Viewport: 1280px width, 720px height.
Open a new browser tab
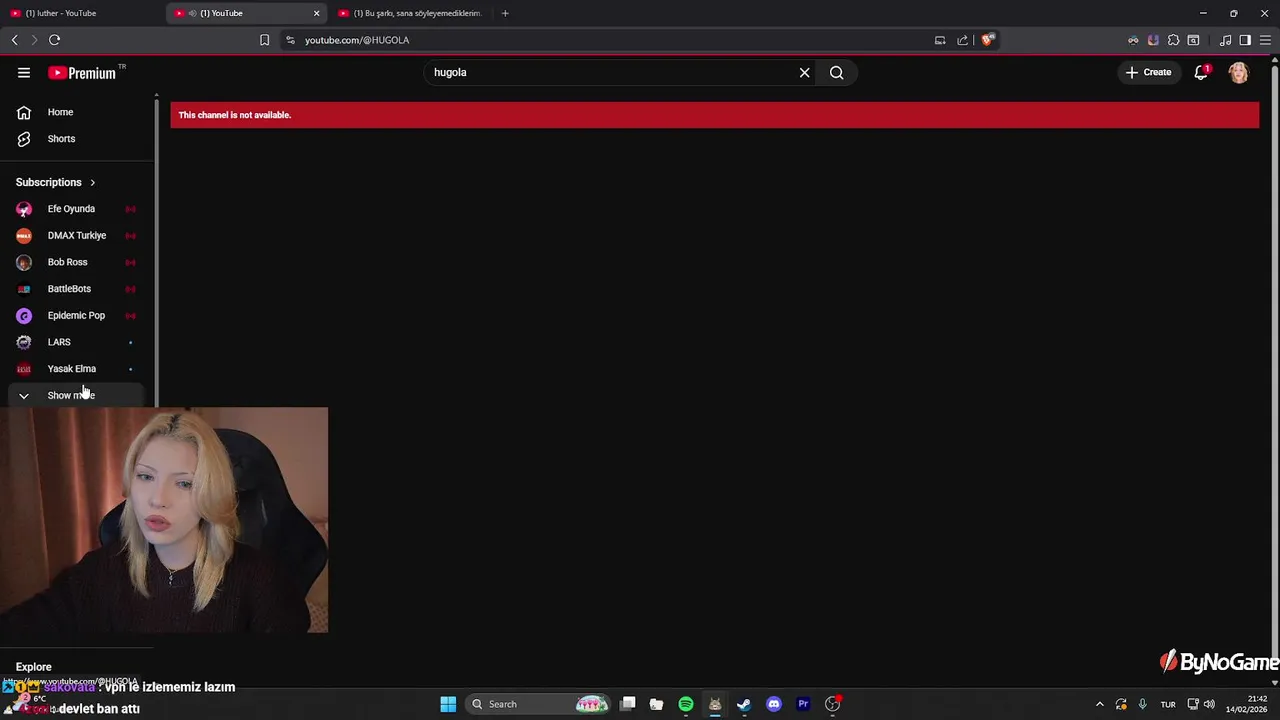505,13
